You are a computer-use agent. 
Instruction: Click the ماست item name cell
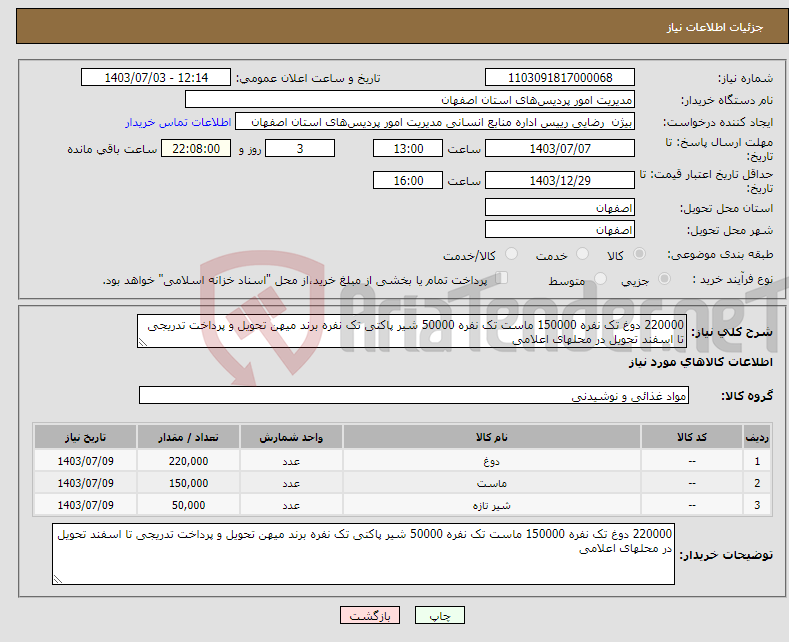click(492, 483)
